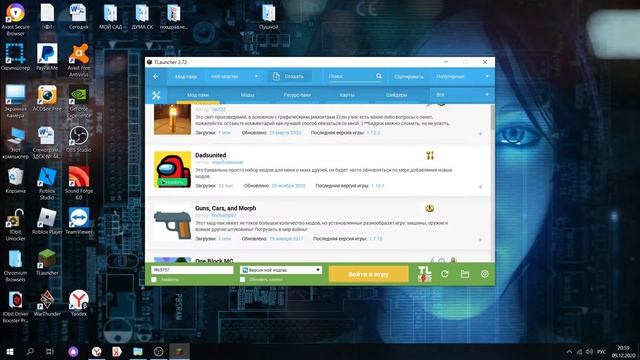The height and width of the screenshot is (360, 640).
Task: Open the Сегодня Word document on the desktop
Action: 78,17
